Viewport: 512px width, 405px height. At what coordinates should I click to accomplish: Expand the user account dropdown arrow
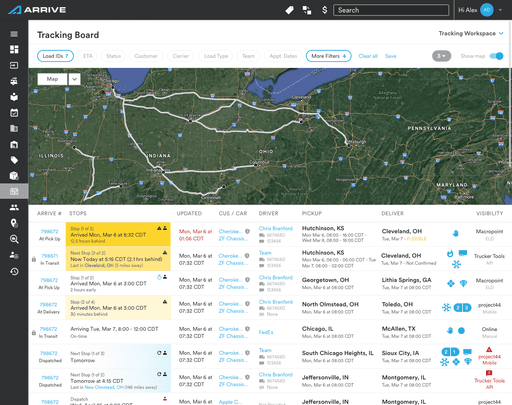pos(500,10)
